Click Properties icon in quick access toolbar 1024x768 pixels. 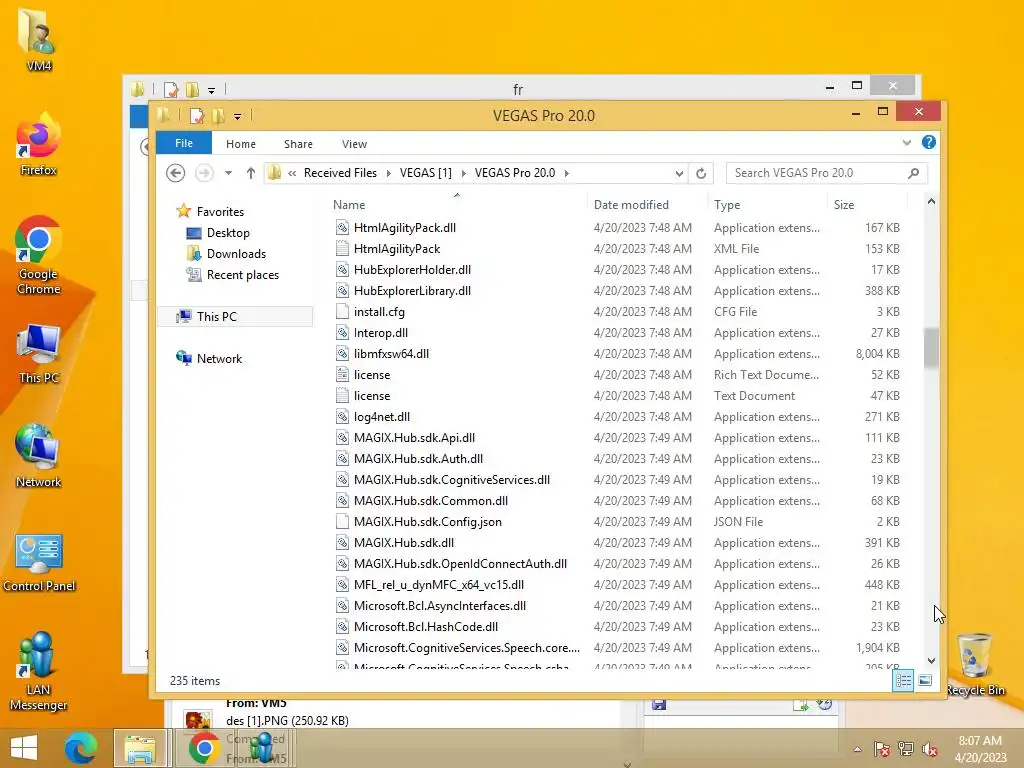[x=197, y=116]
